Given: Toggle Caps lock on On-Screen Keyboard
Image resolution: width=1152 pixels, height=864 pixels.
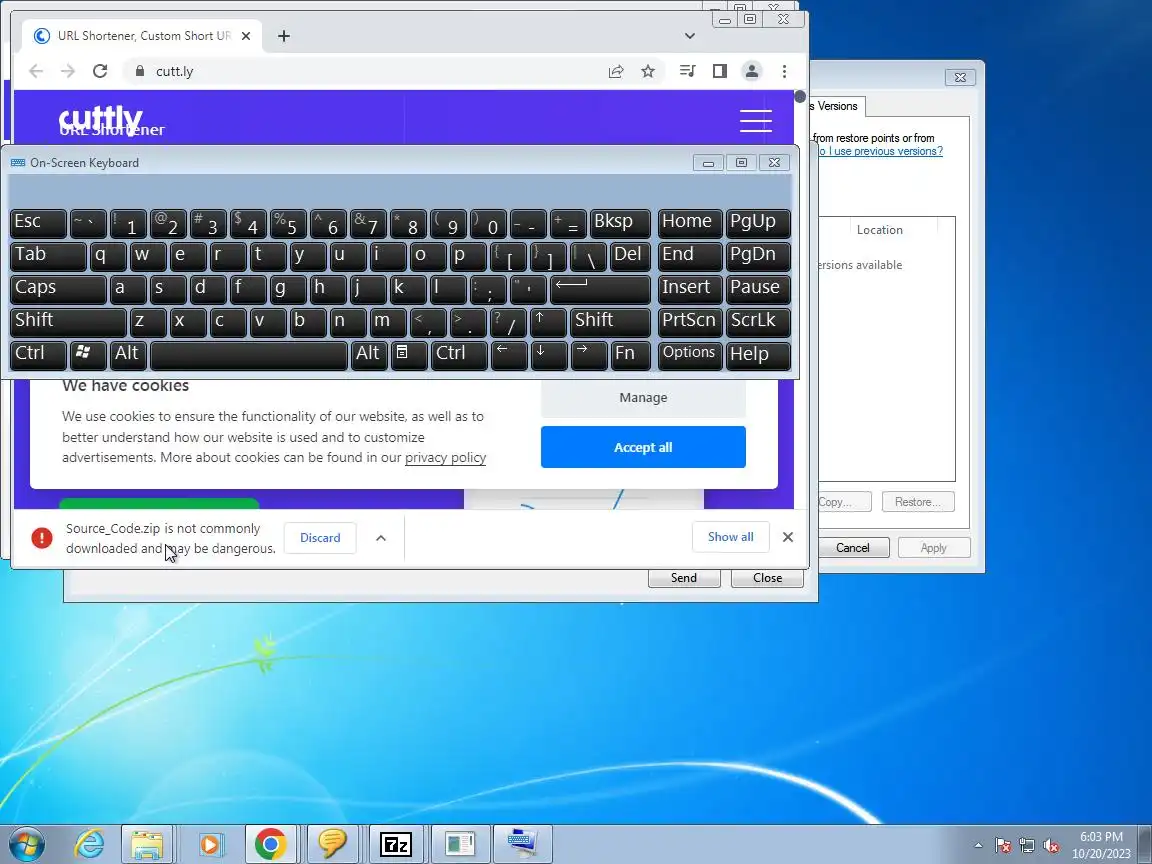Looking at the screenshot, I should [58, 289].
